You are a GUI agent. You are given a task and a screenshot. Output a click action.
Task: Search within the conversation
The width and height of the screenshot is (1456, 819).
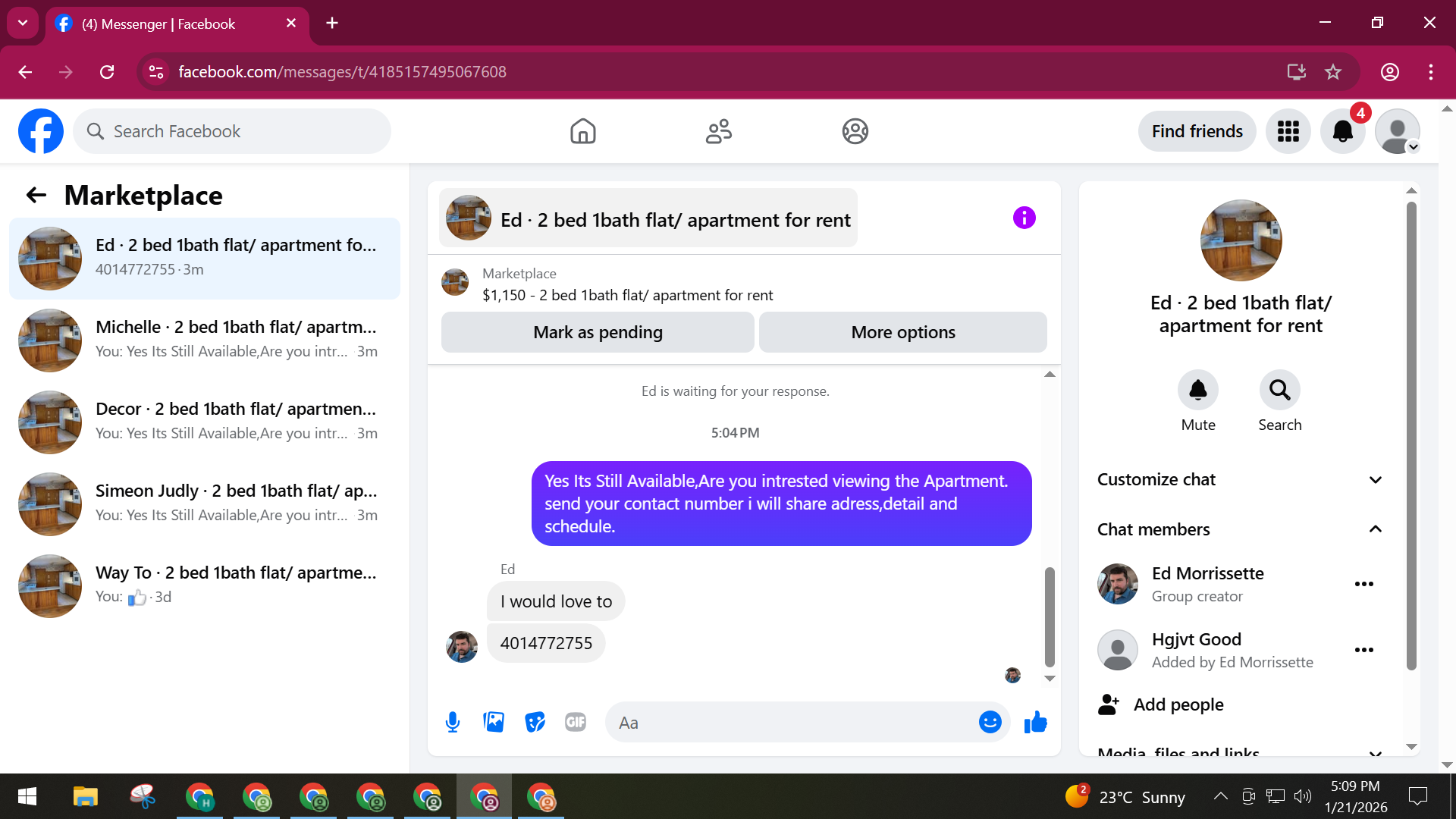tap(1279, 391)
